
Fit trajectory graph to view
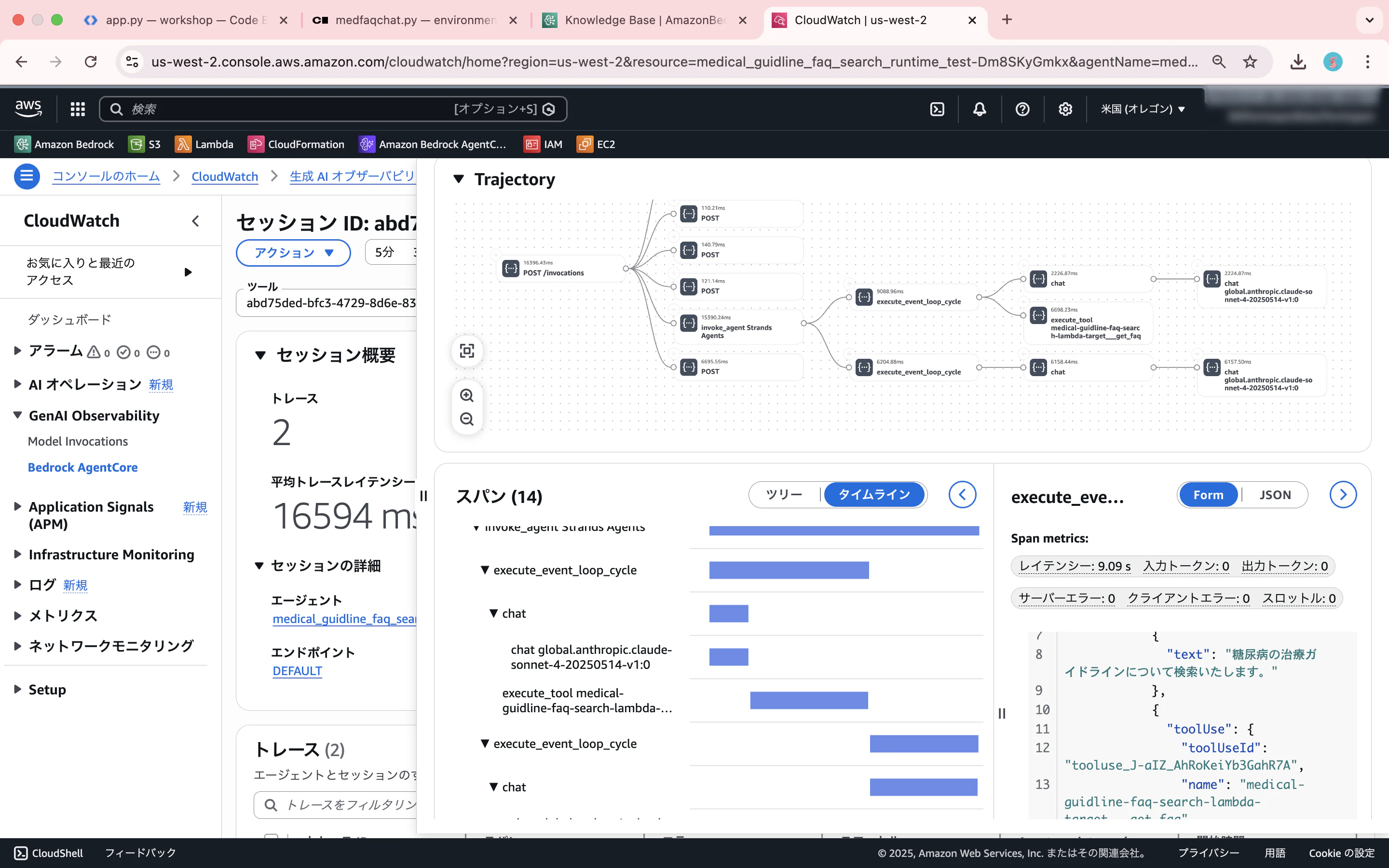click(x=467, y=351)
